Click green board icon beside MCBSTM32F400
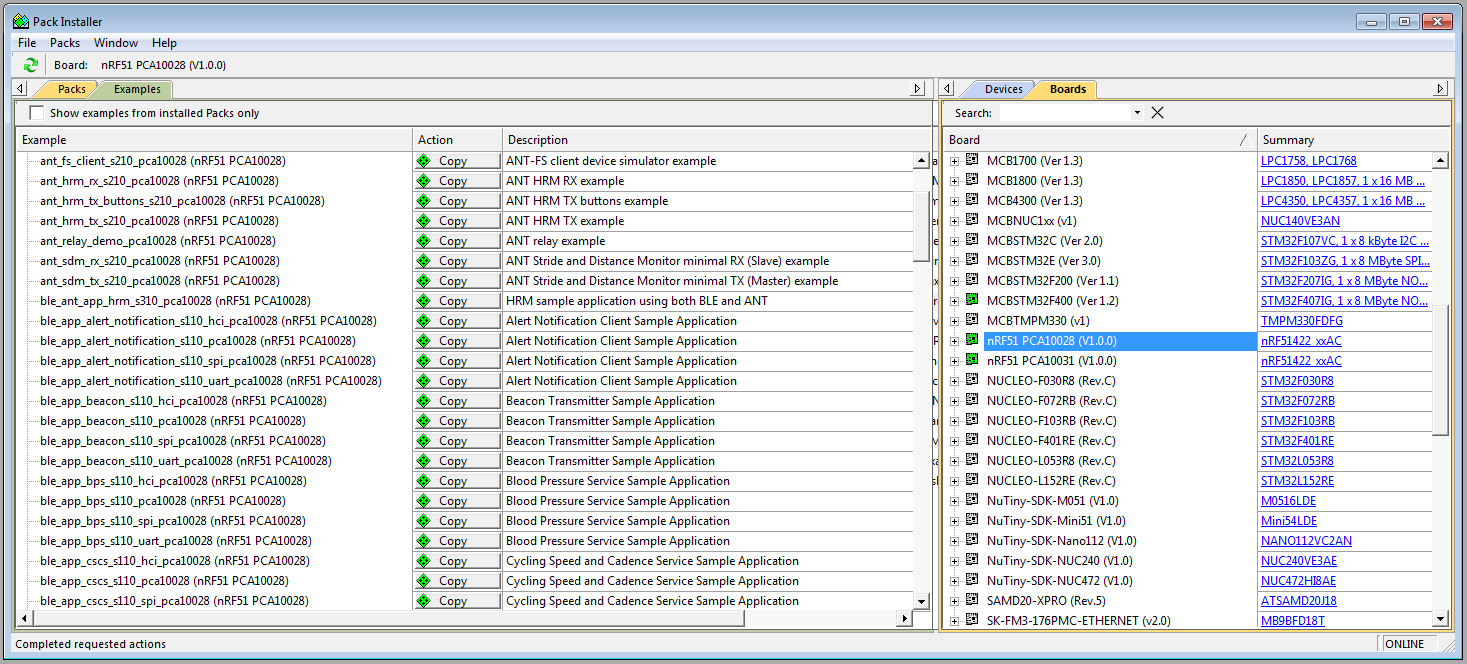The width and height of the screenshot is (1467, 664). [972, 300]
